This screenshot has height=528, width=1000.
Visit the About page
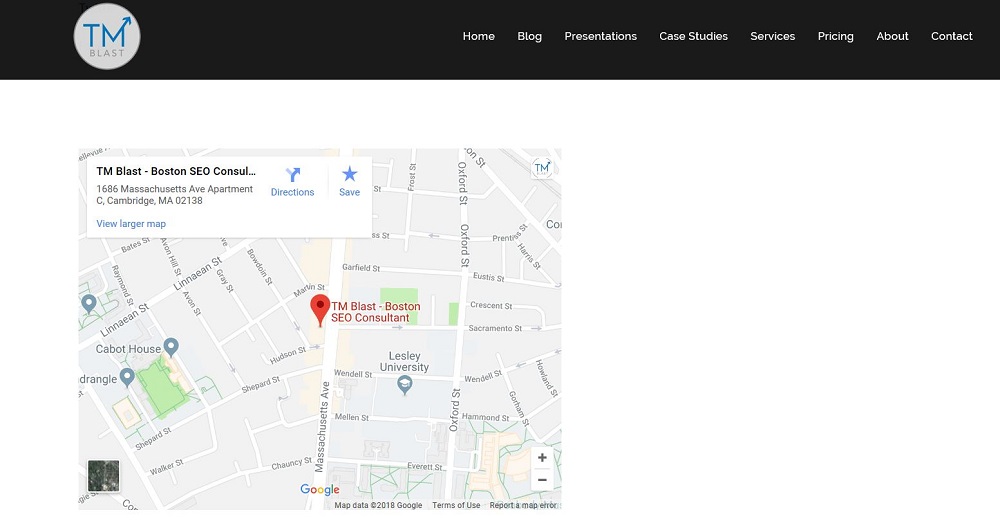point(892,36)
